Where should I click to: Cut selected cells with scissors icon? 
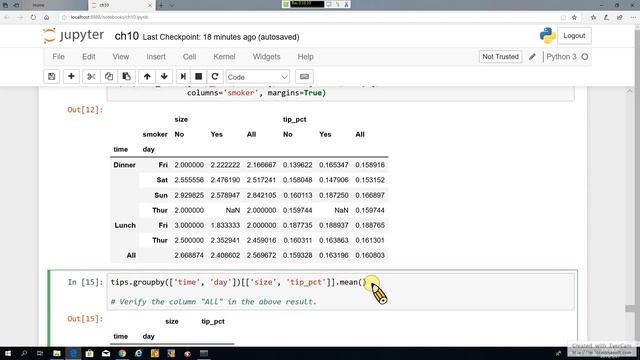[x=91, y=77]
